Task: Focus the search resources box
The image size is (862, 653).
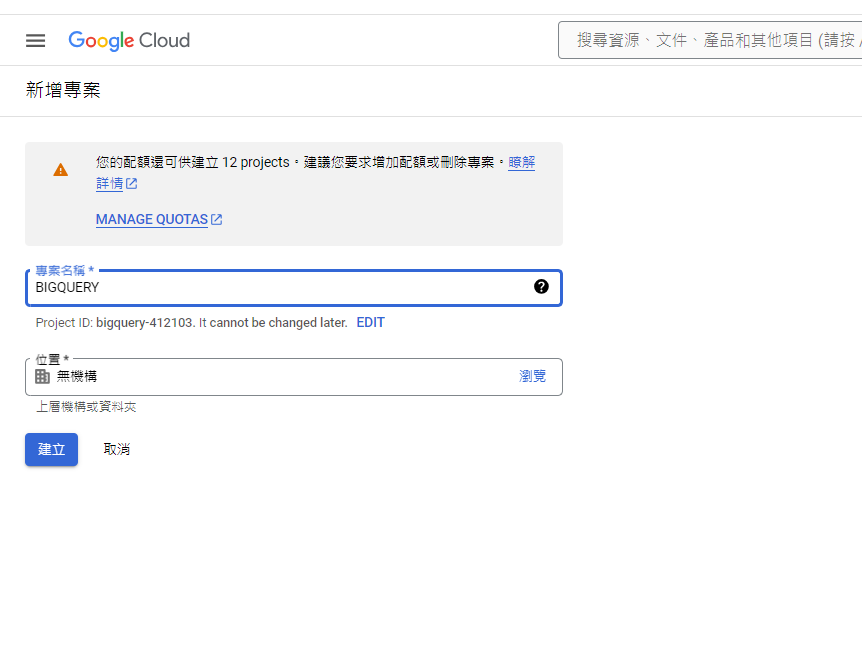Action: click(x=710, y=40)
